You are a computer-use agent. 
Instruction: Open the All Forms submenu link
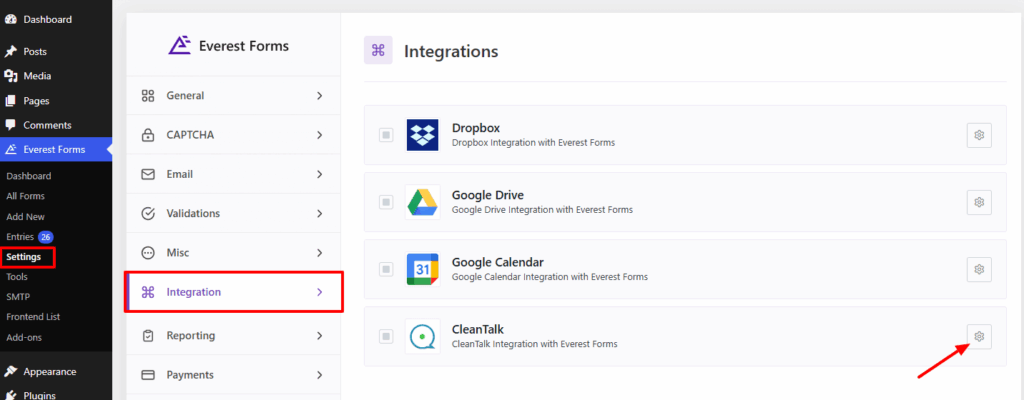click(x=25, y=196)
